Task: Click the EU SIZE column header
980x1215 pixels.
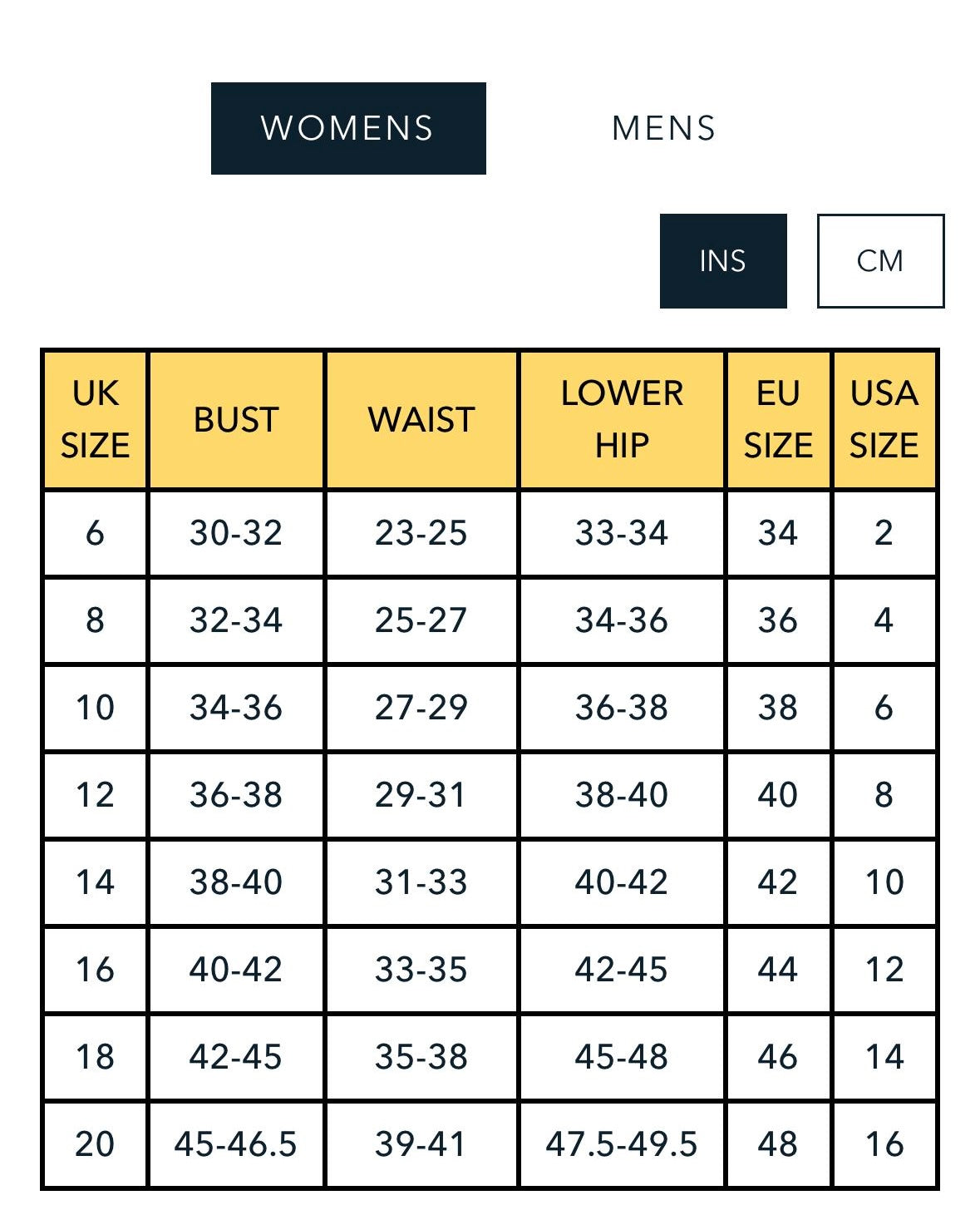Action: [778, 419]
